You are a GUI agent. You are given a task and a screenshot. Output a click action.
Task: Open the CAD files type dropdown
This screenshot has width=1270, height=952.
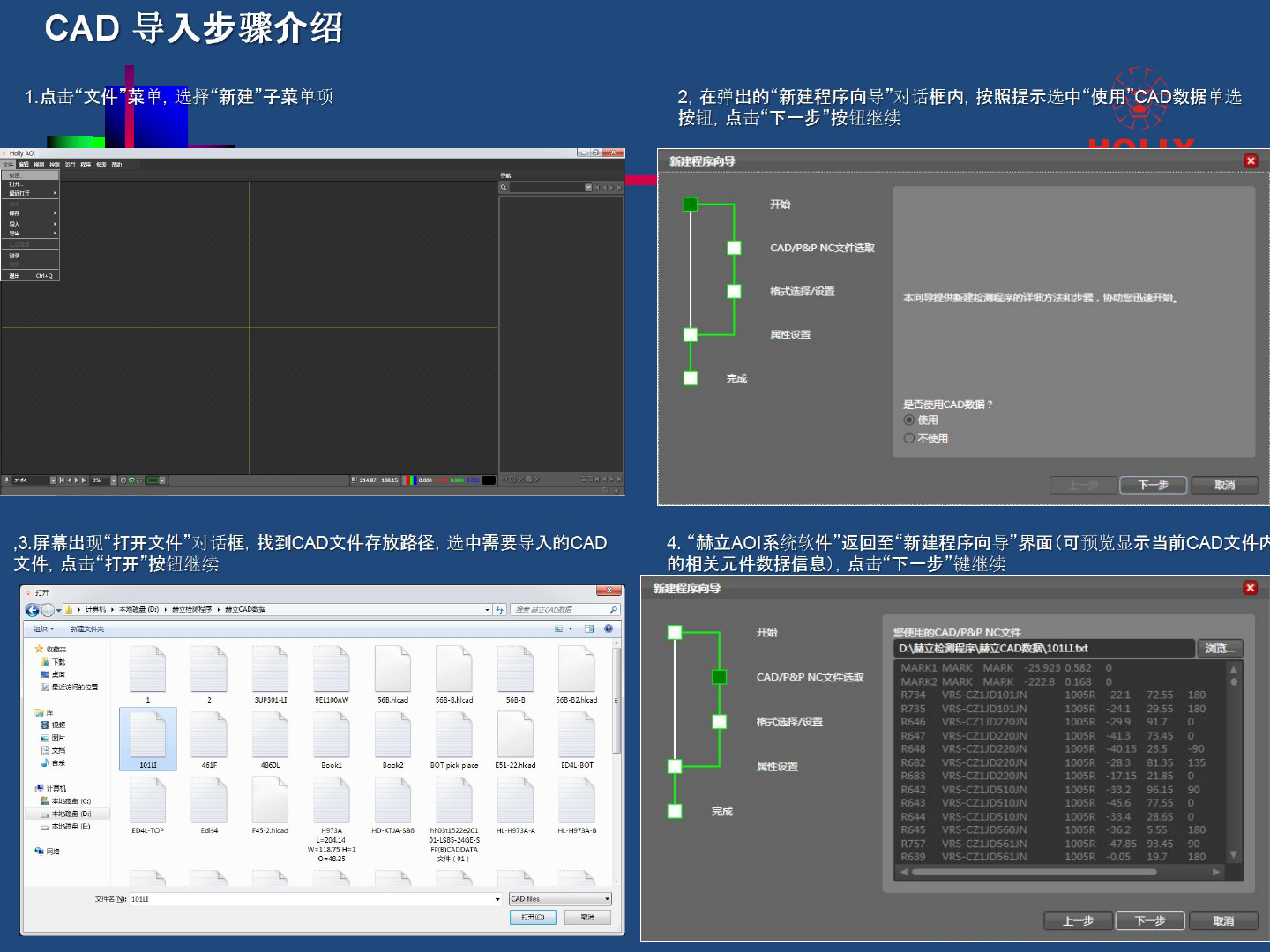pyautogui.click(x=561, y=899)
